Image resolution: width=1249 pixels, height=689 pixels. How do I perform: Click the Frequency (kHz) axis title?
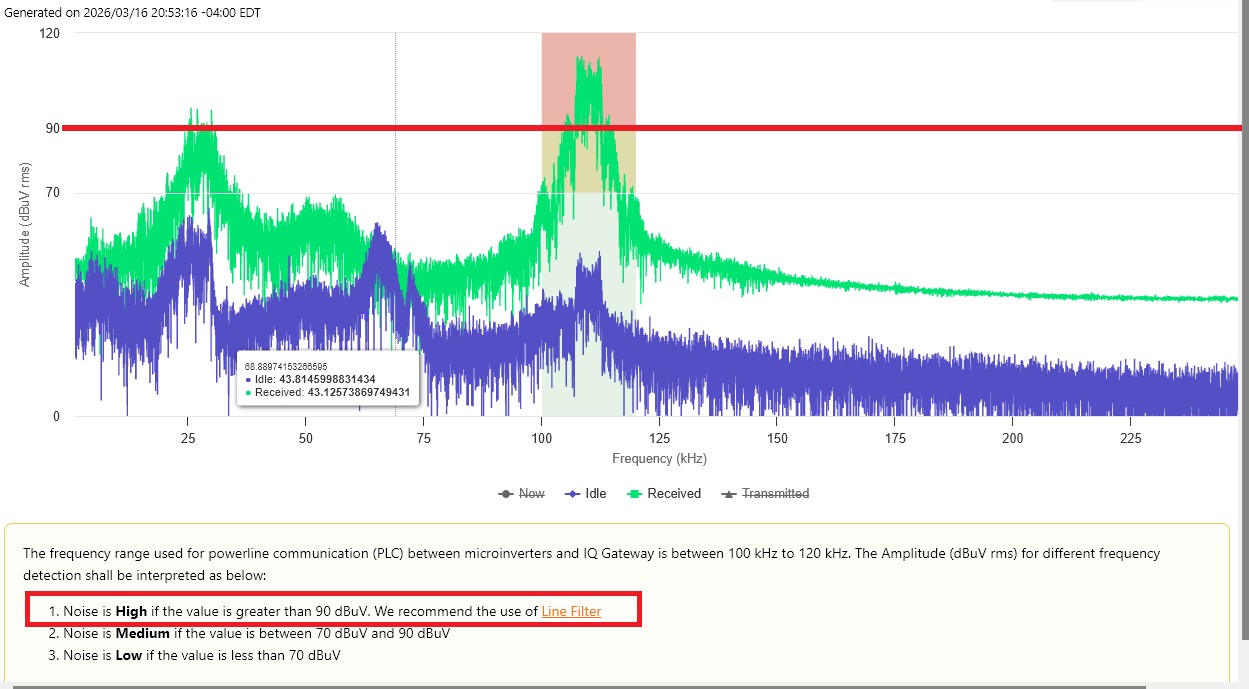pyautogui.click(x=659, y=459)
